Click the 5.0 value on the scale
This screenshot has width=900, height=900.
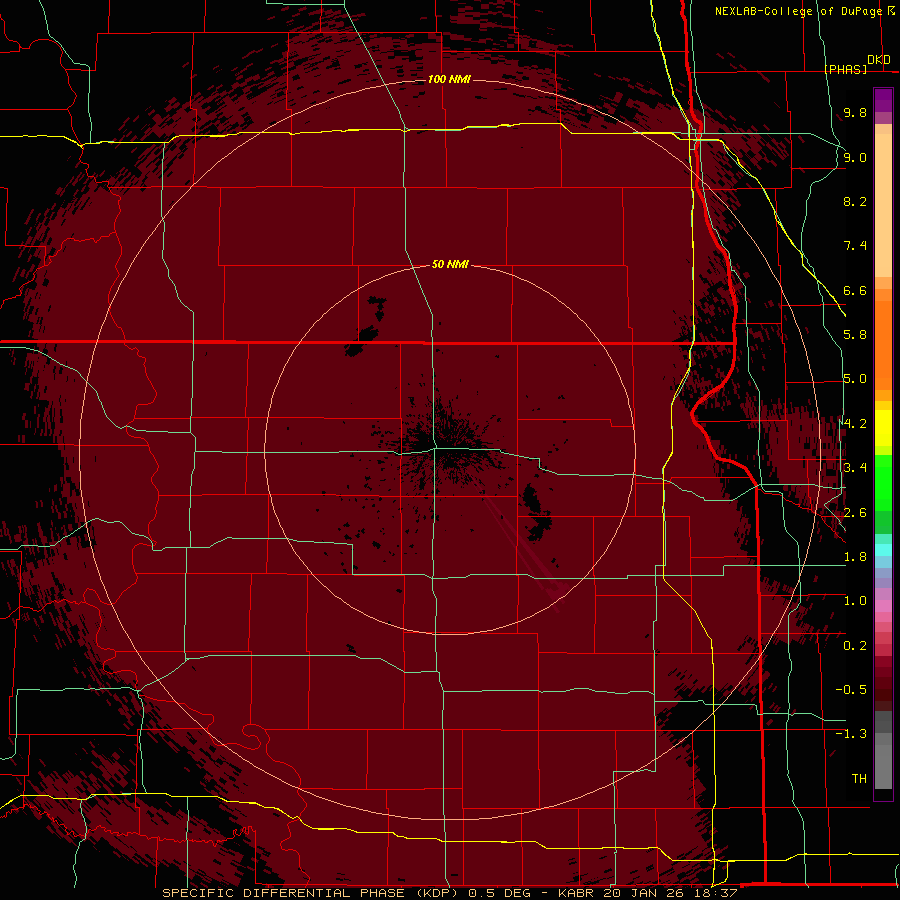tap(855, 379)
